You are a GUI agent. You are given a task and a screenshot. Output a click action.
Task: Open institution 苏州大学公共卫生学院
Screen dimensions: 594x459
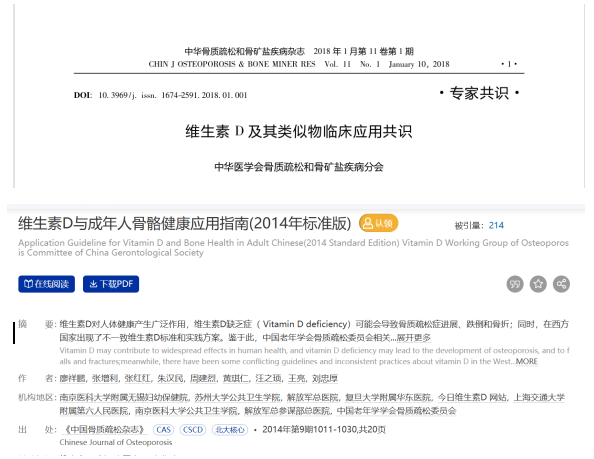[x=238, y=397]
